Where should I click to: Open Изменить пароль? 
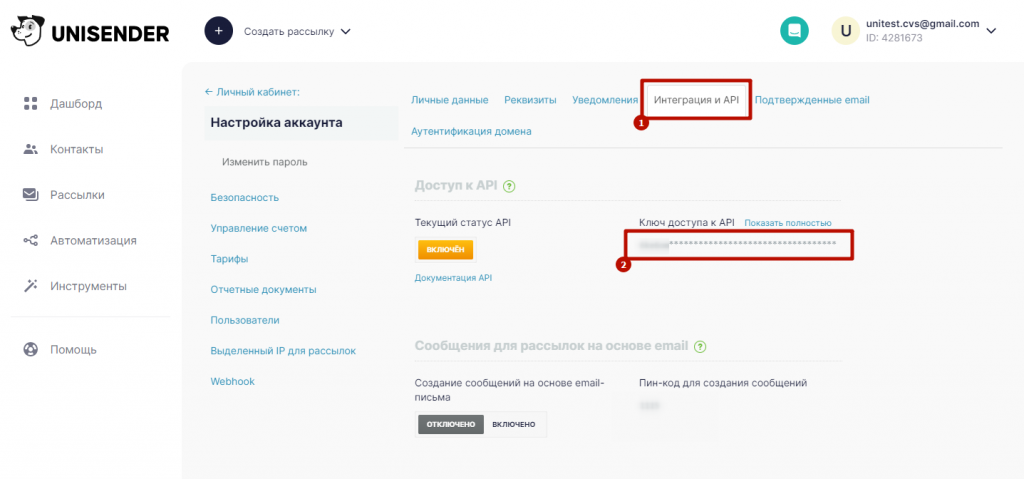[x=264, y=162]
